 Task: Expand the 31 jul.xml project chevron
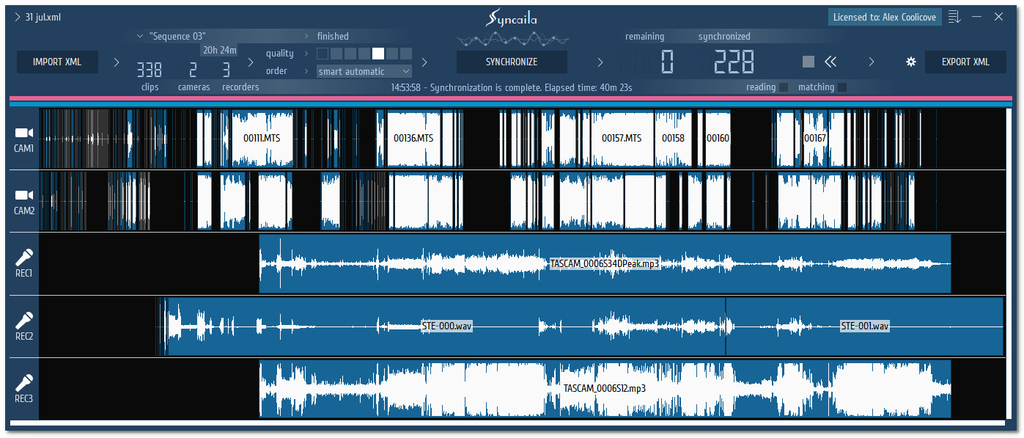click(16, 16)
